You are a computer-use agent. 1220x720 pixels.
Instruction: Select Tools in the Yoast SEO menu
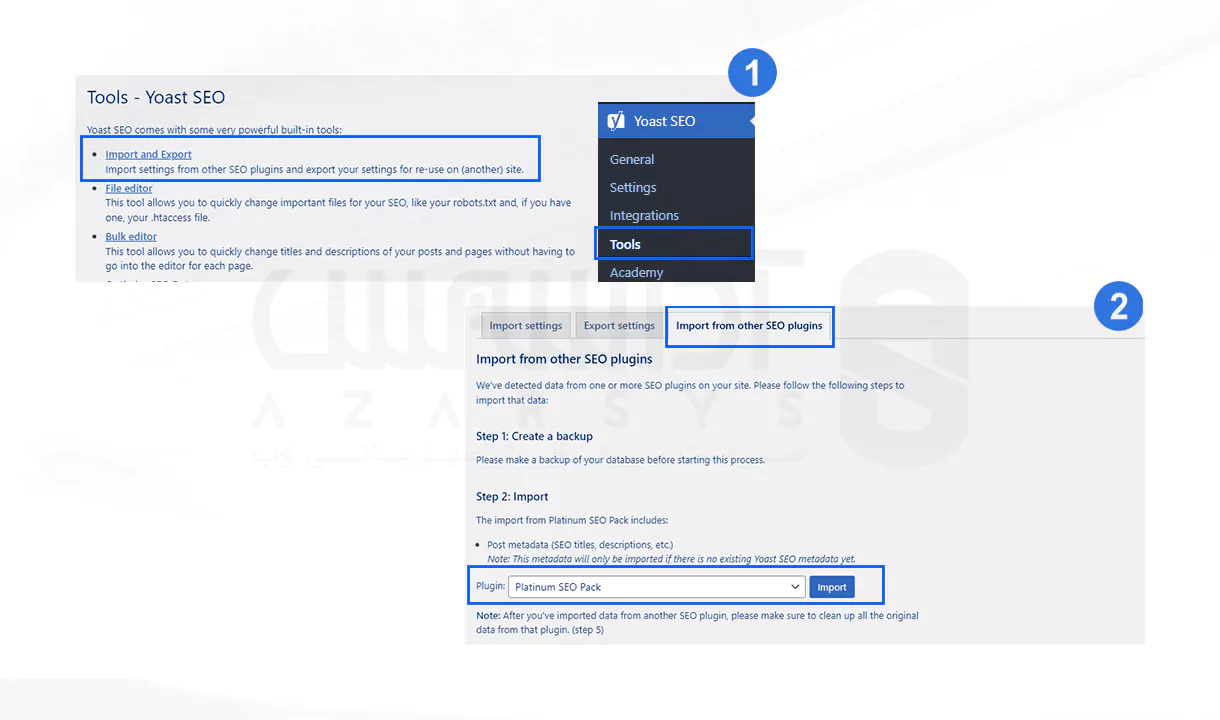[x=673, y=243]
